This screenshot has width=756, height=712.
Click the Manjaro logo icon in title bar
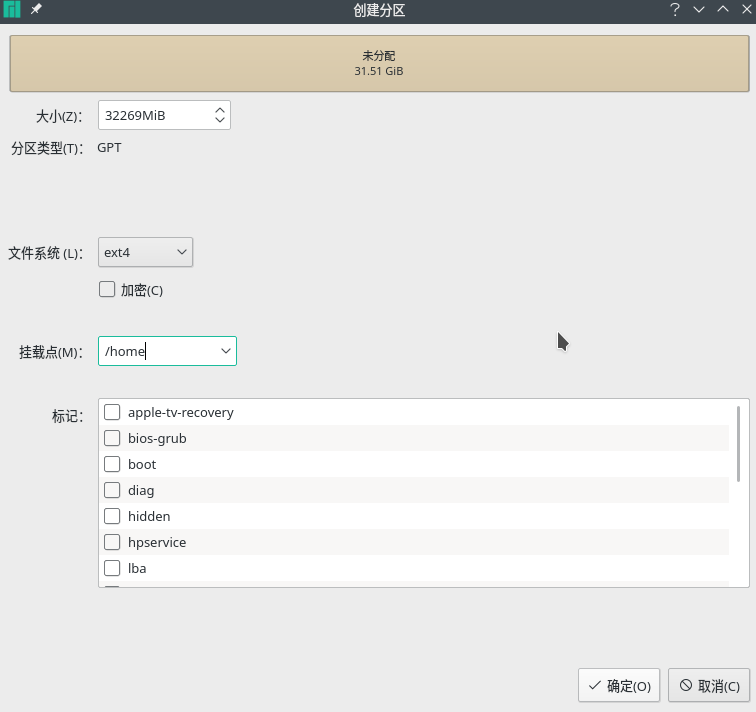(x=12, y=10)
